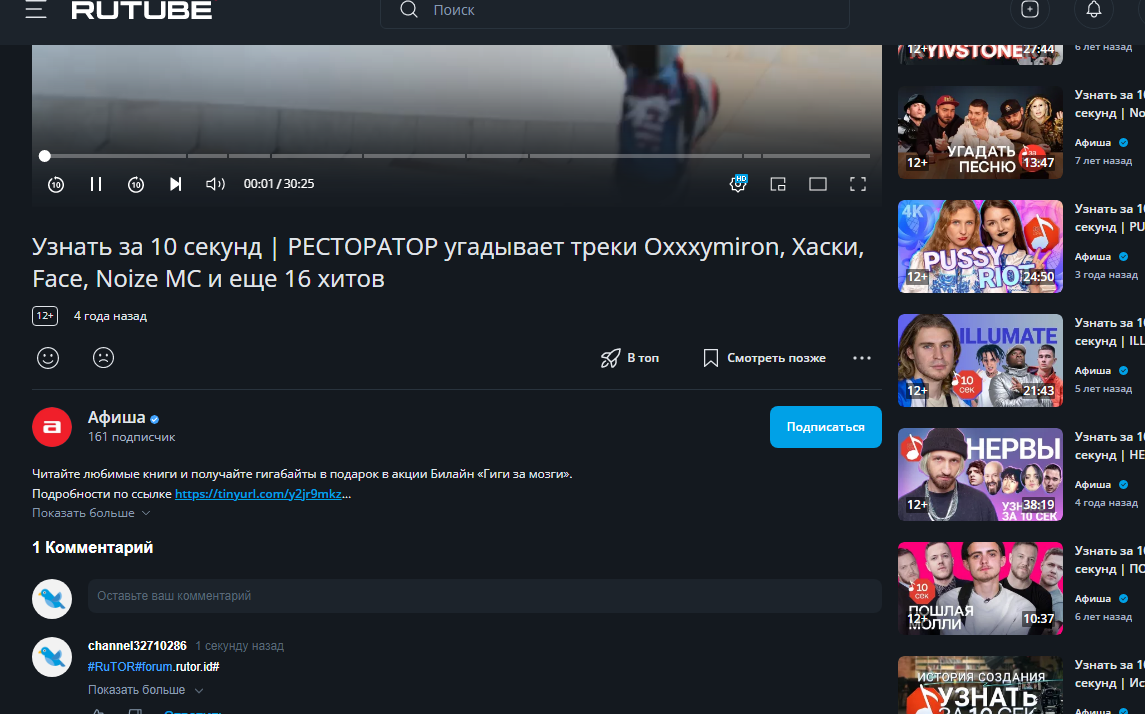The height and width of the screenshot is (714, 1145).
Task: Open the three-dots more actions menu
Action: point(862,358)
